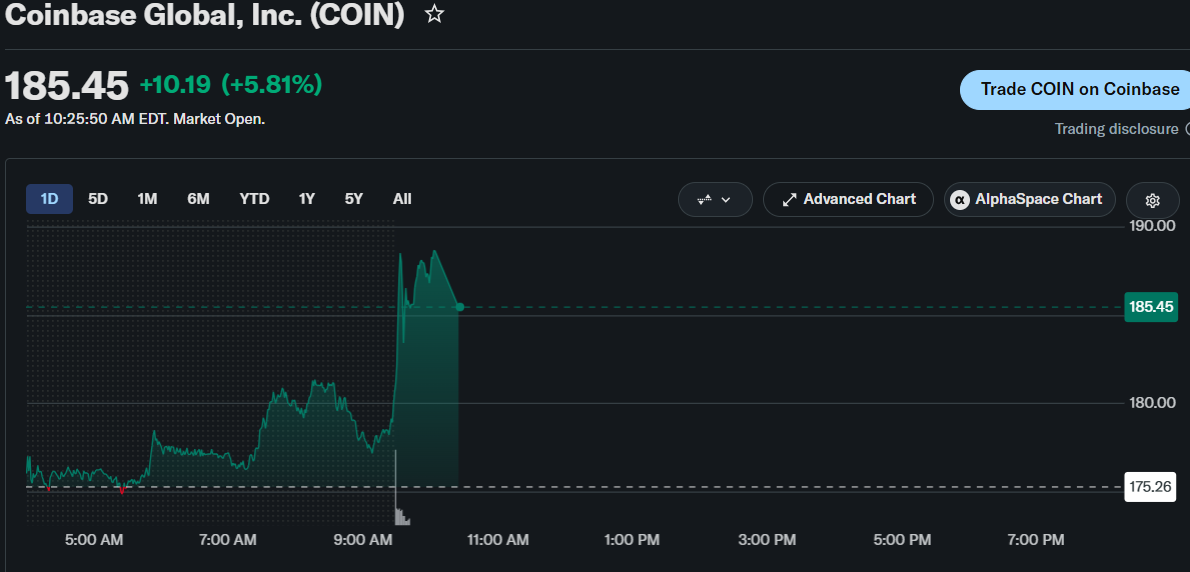Select the 1D time range tab
The image size is (1190, 572).
49,199
